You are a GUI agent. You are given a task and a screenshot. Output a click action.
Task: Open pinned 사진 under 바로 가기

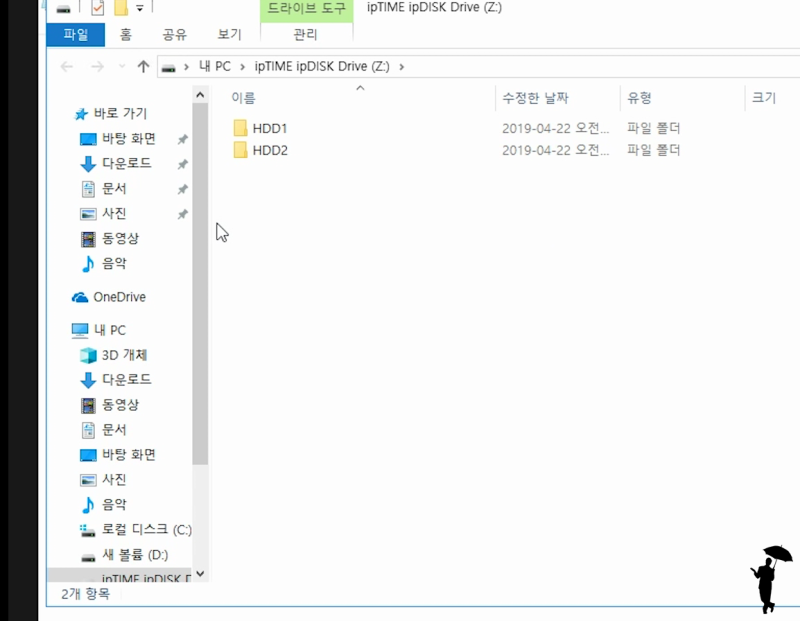pyautogui.click(x=114, y=213)
